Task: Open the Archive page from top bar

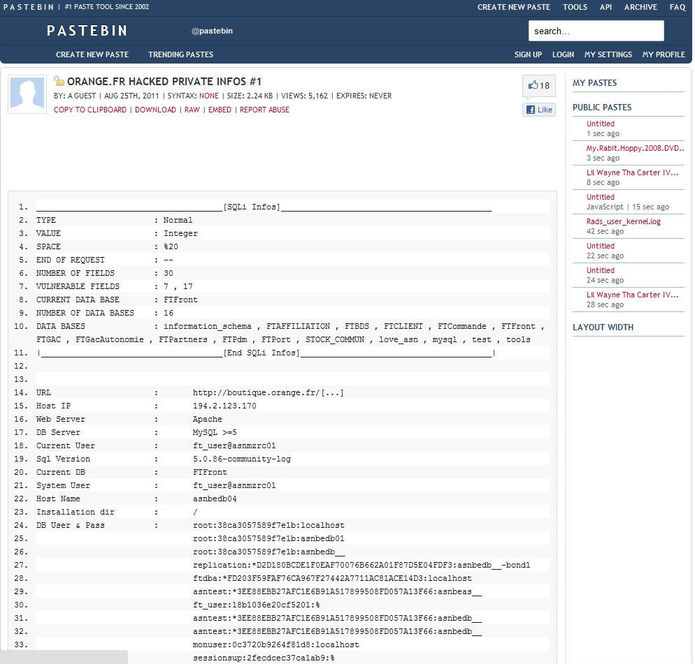Action: click(641, 7)
